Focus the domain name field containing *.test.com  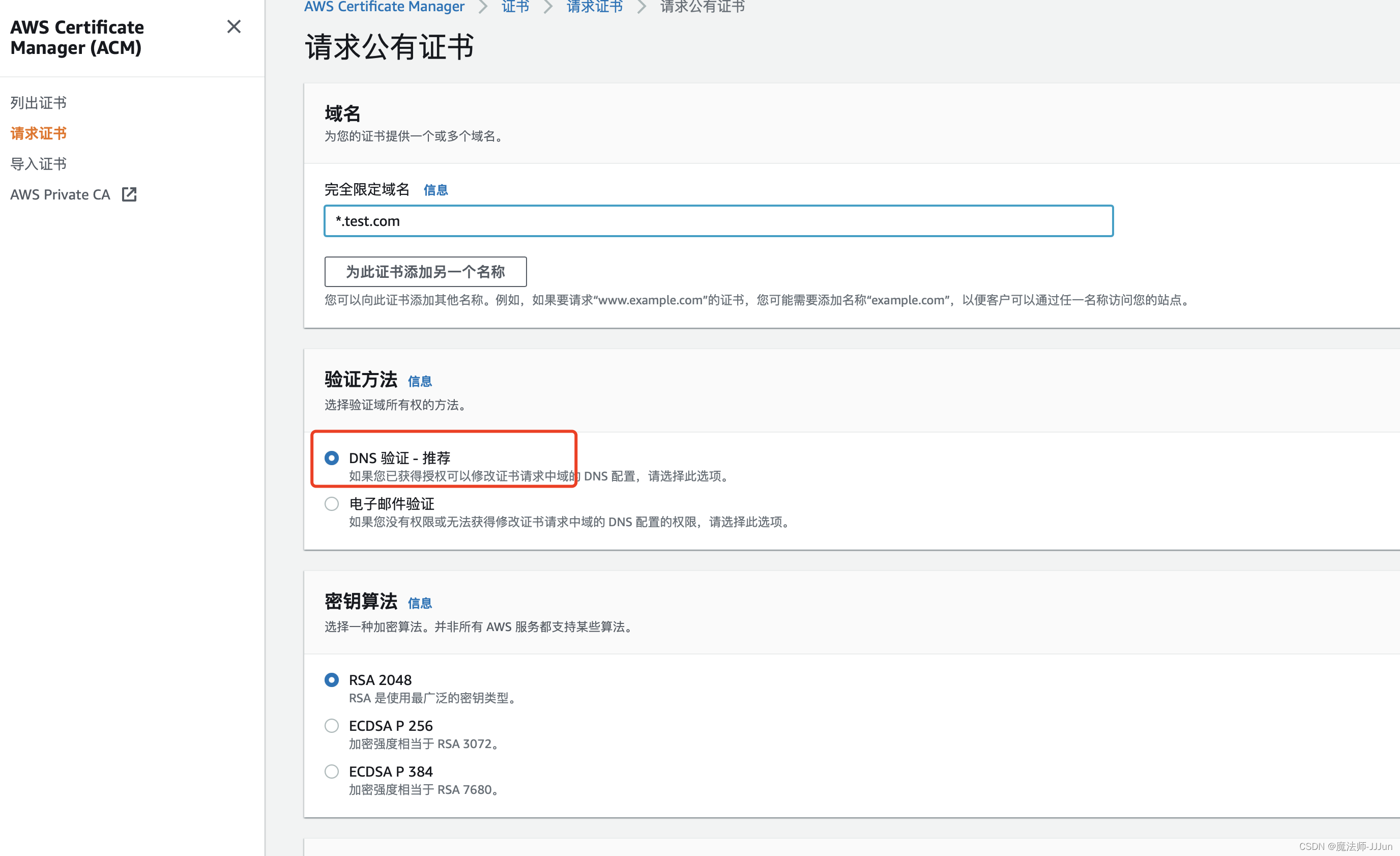(x=718, y=221)
